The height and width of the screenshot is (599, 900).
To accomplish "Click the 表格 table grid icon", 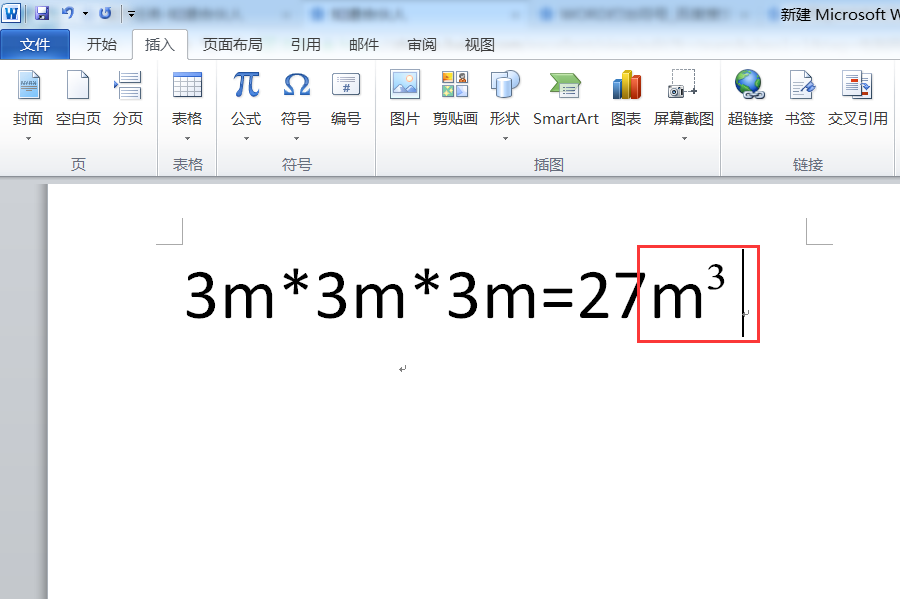I will [187, 85].
